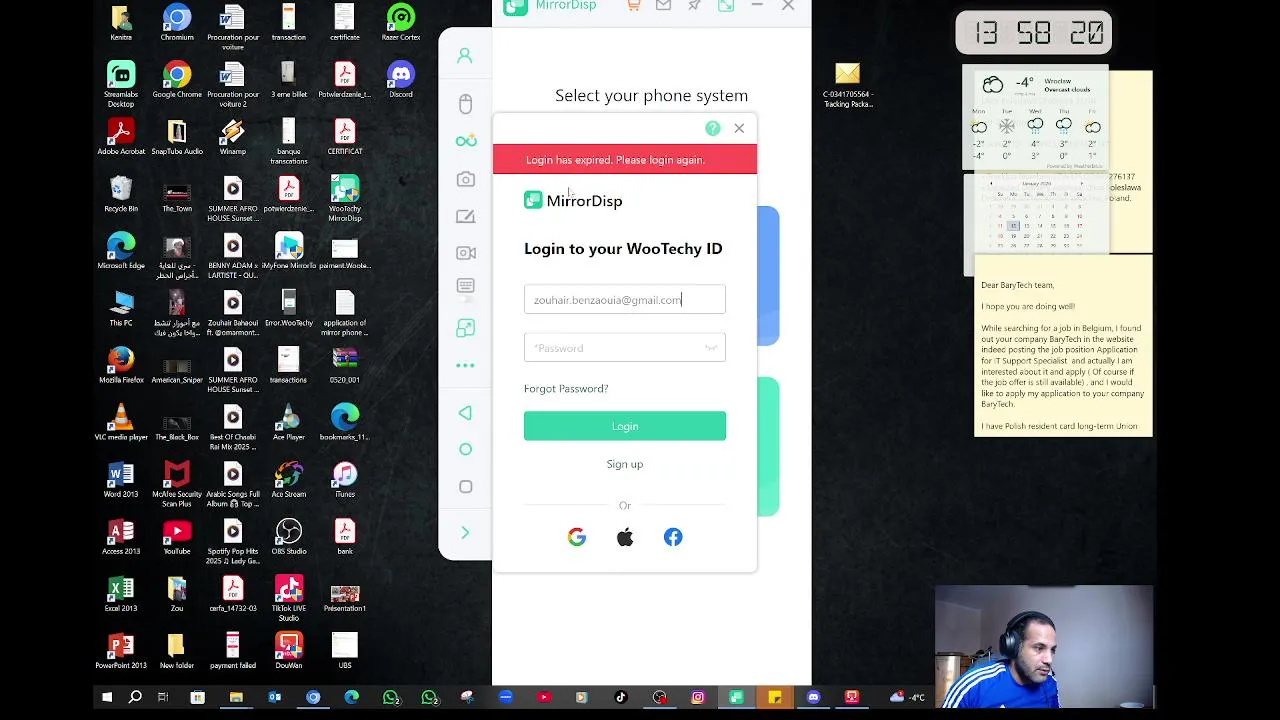This screenshot has width=1280, height=720.
Task: Open WooTechy MirrorDisp desktop shortcut
Action: tap(345, 199)
